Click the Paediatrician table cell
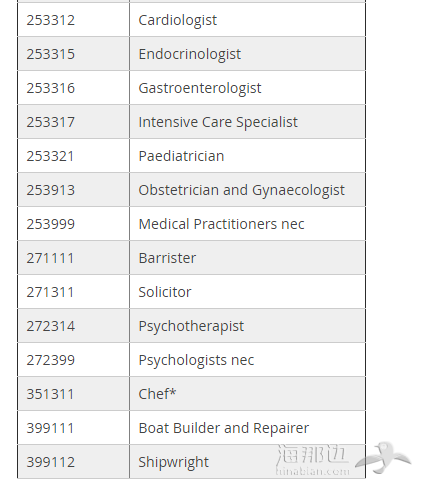The image size is (432, 492). (247, 156)
